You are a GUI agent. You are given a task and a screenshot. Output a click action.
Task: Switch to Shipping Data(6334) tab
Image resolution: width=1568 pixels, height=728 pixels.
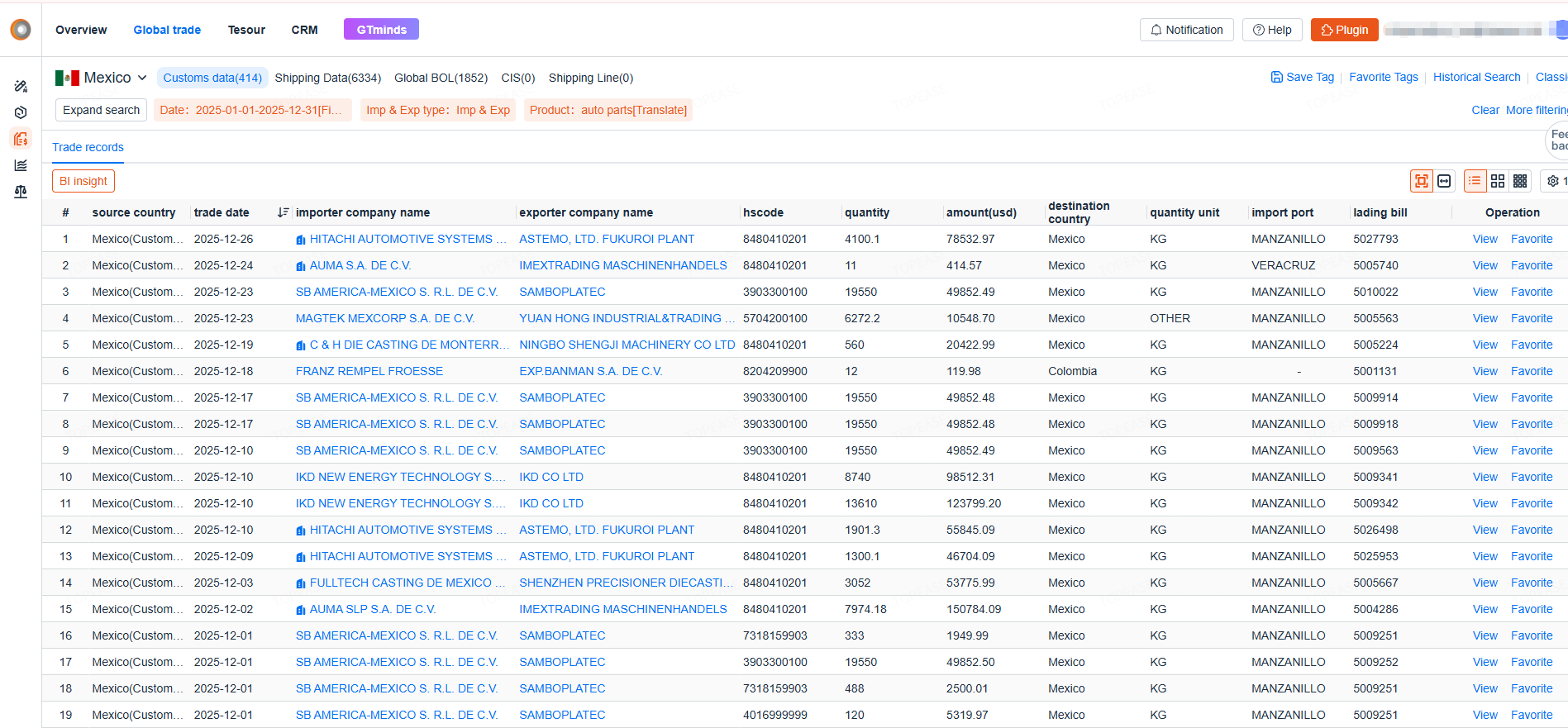click(327, 78)
